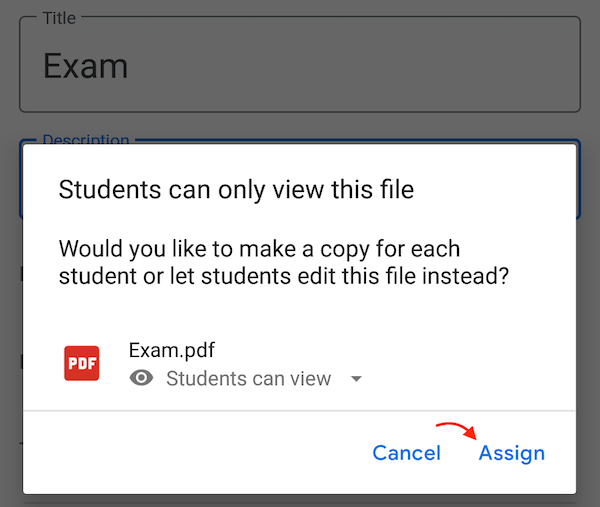The image size is (600, 507).
Task: Confirm with the Assign button
Action: tap(512, 453)
